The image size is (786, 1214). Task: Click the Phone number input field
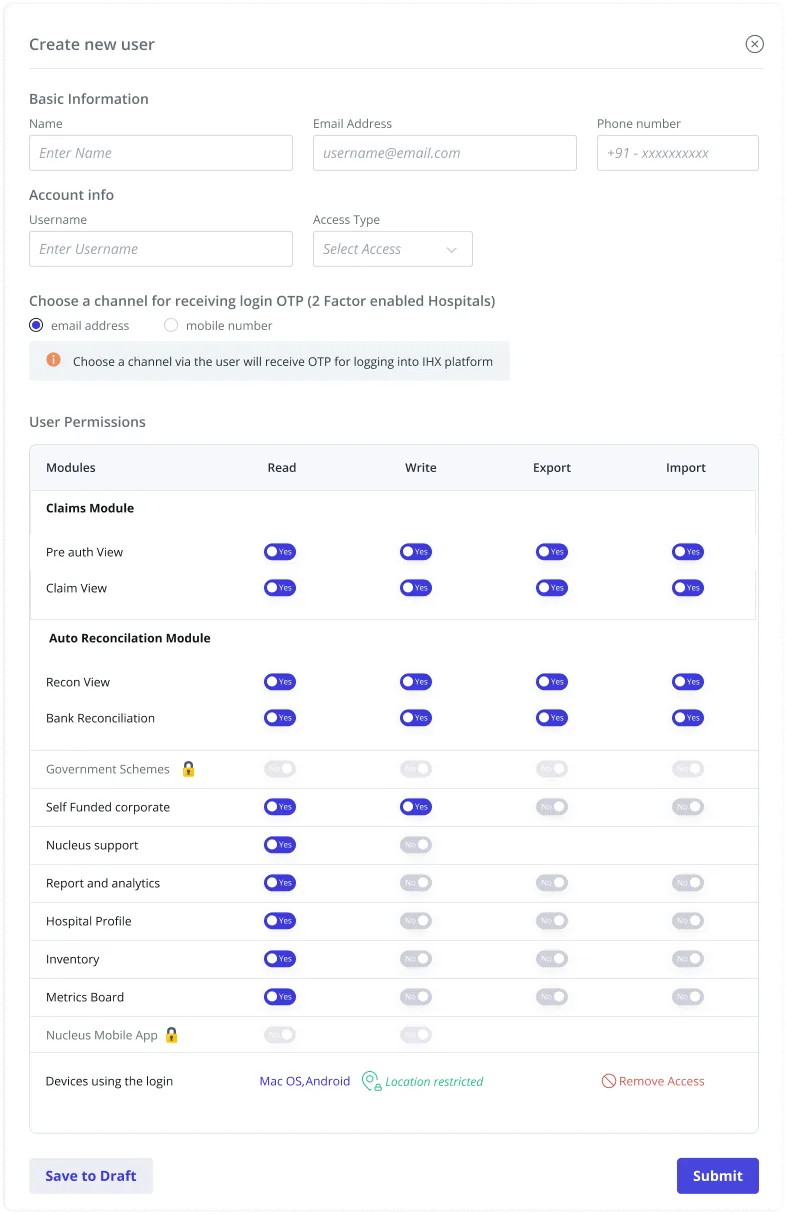(x=678, y=153)
